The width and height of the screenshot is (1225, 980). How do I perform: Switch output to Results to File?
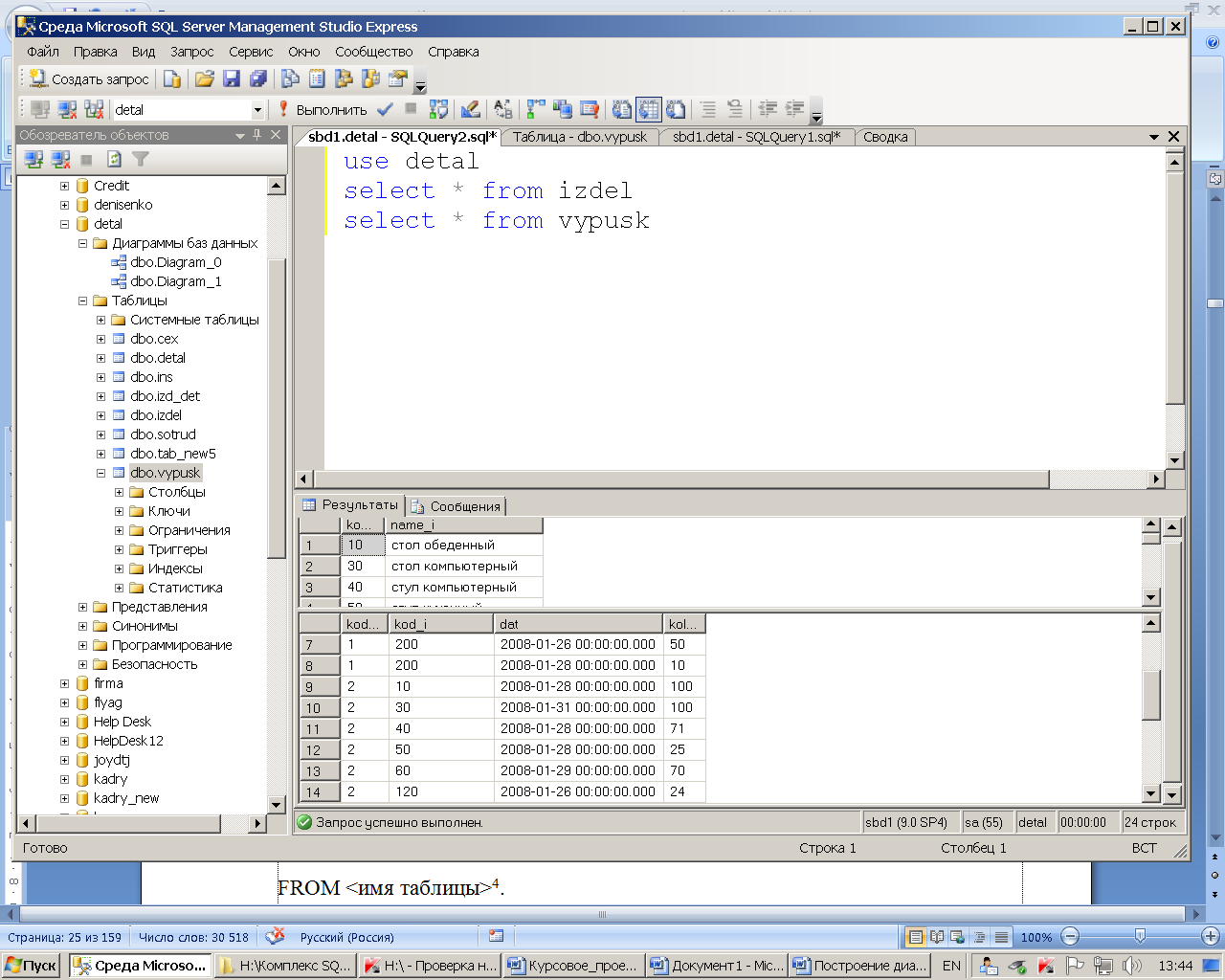click(676, 109)
